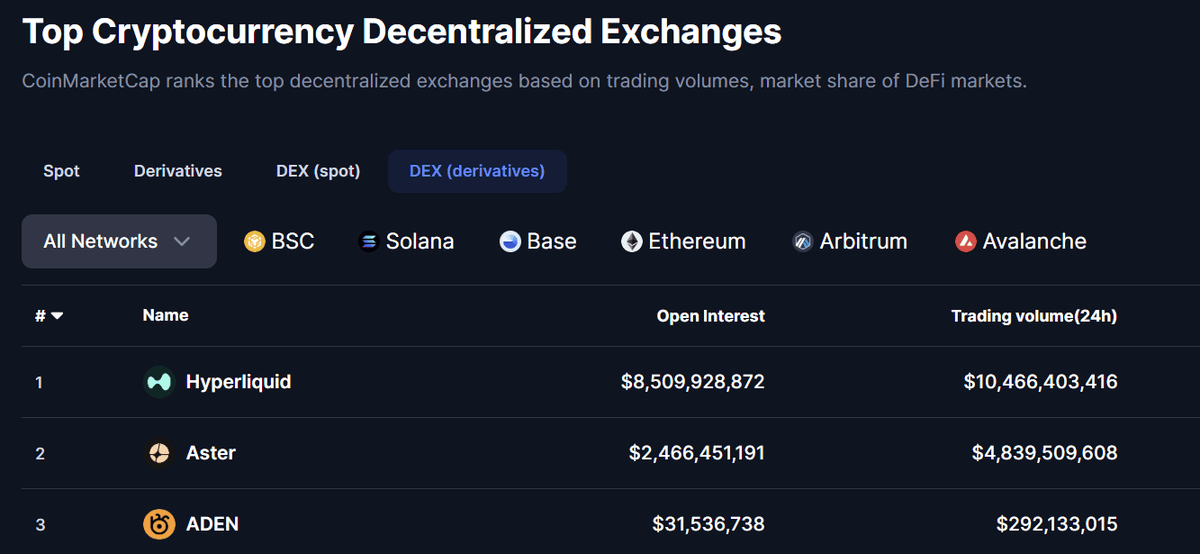This screenshot has height=554, width=1200.
Task: Open the Hyperliquid exchange link
Action: coord(239,382)
